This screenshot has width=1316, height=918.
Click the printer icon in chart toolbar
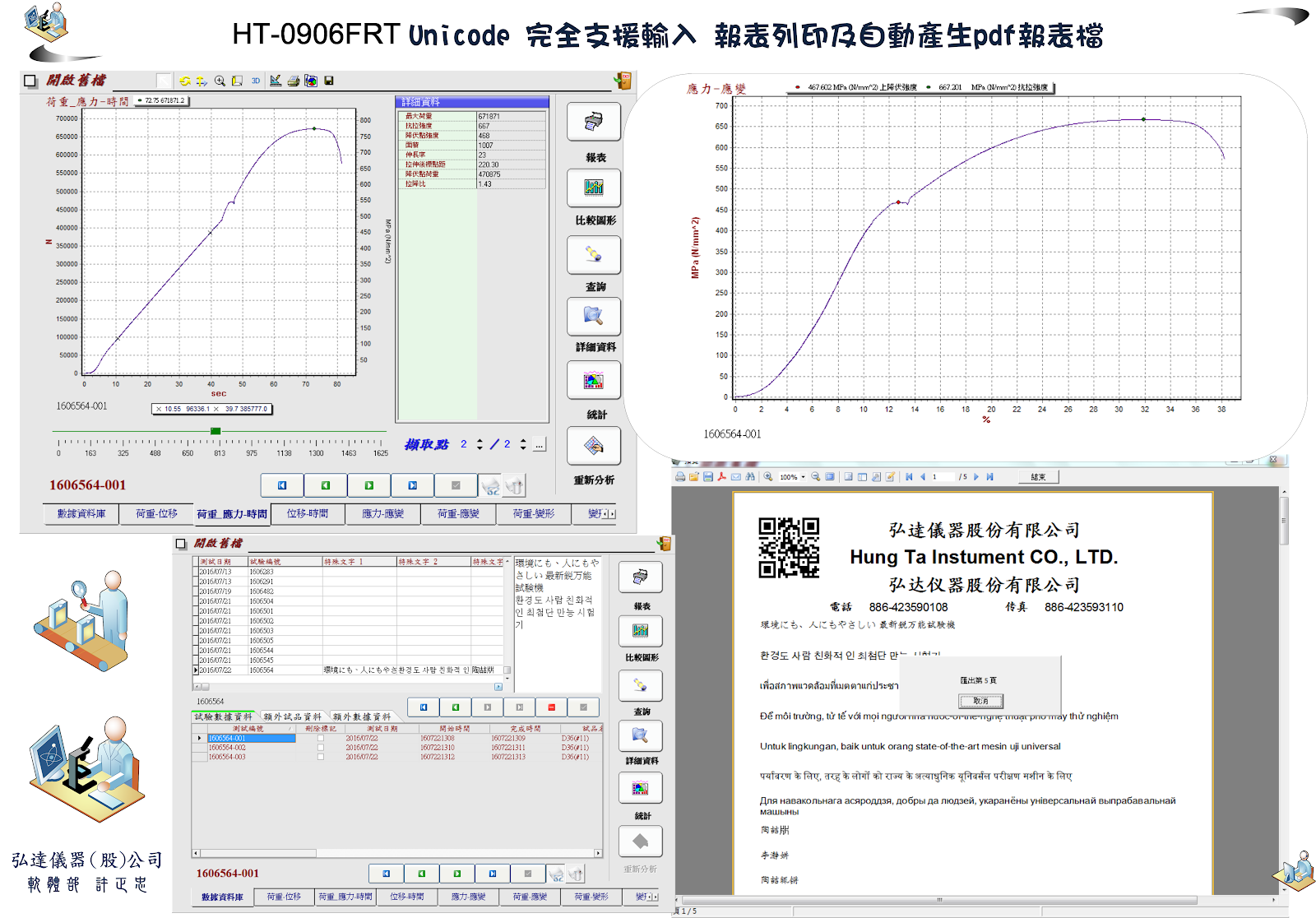pos(293,81)
